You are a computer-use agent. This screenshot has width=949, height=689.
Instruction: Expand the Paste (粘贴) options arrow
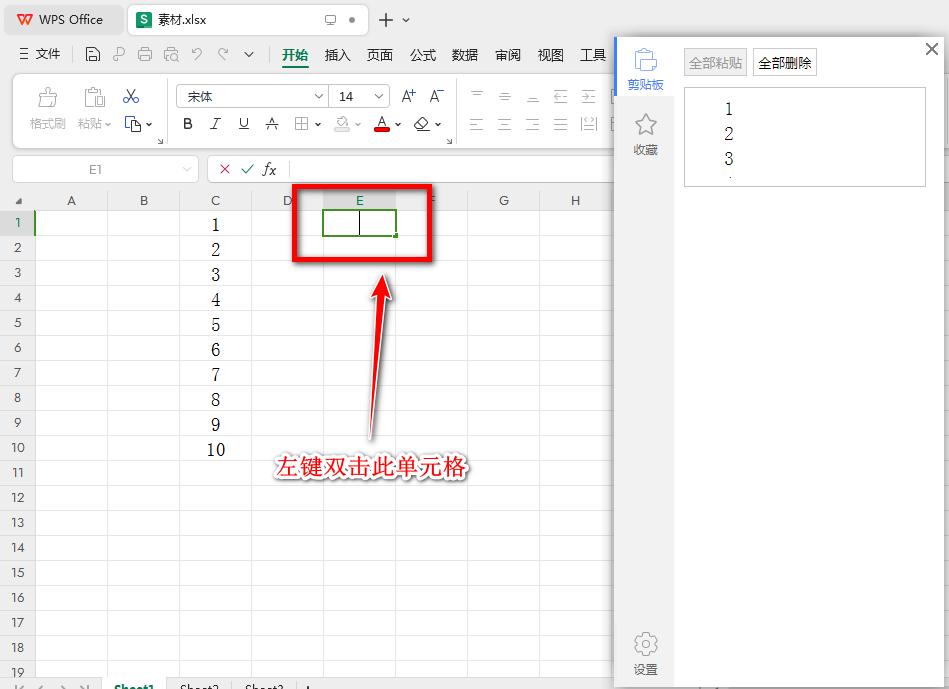pos(108,124)
